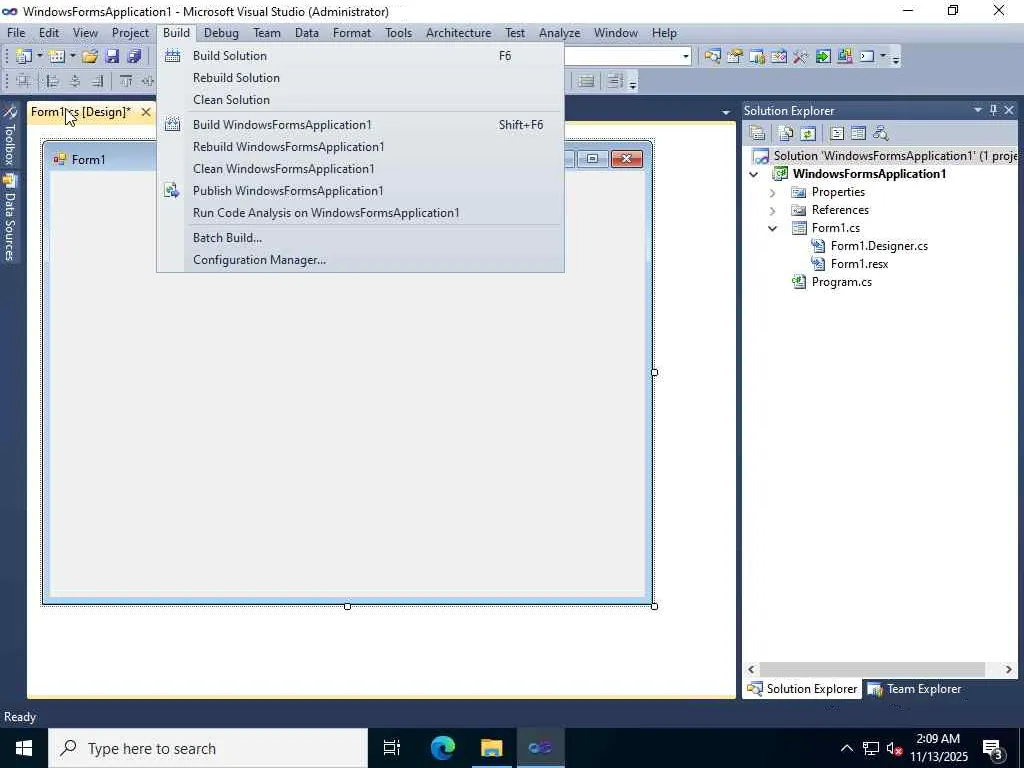Click the Align to Grid layout icon
The image size is (1024, 768).
point(24,82)
